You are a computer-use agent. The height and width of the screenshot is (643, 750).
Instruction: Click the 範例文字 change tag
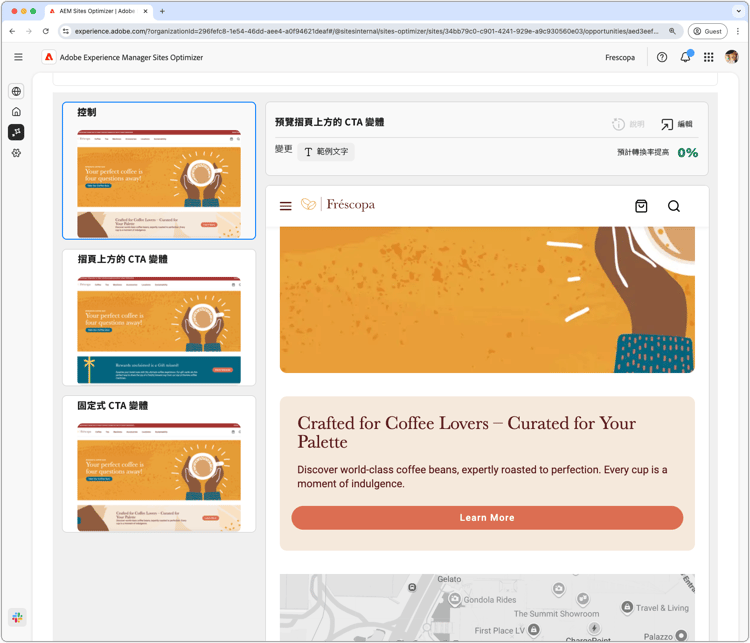tap(326, 152)
